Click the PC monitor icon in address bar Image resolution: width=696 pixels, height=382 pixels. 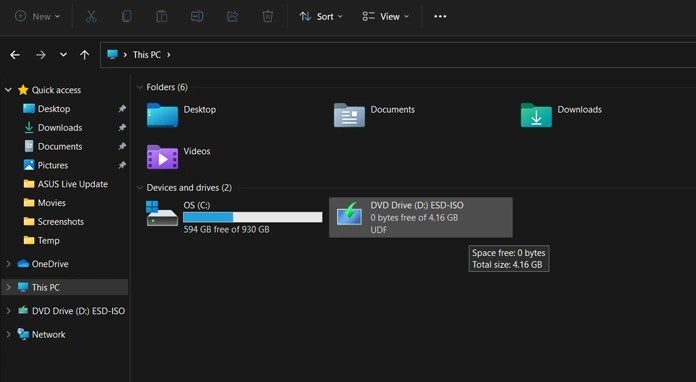(x=112, y=55)
